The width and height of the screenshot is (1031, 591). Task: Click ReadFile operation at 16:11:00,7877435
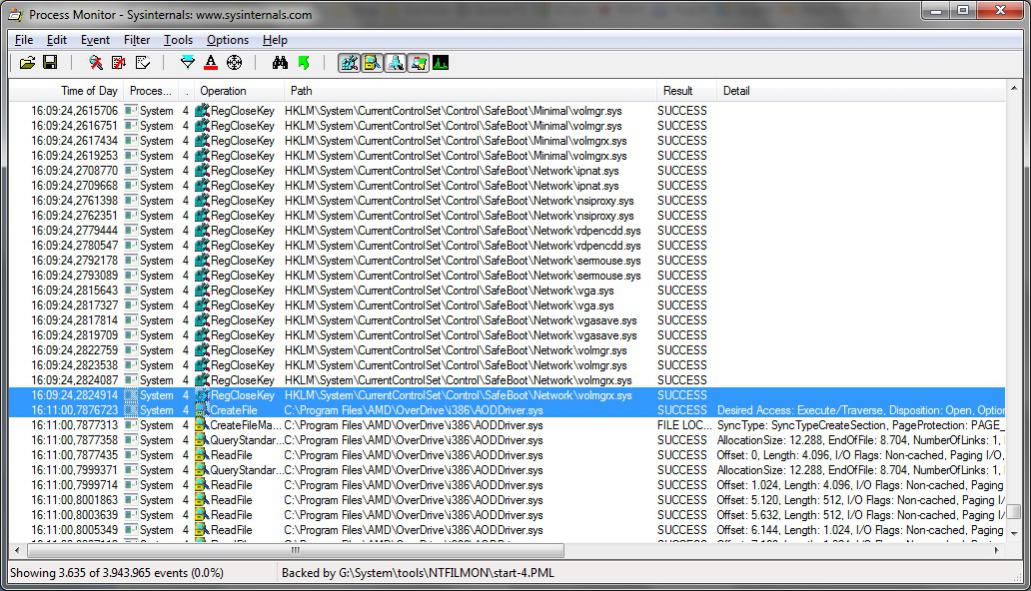coord(231,455)
